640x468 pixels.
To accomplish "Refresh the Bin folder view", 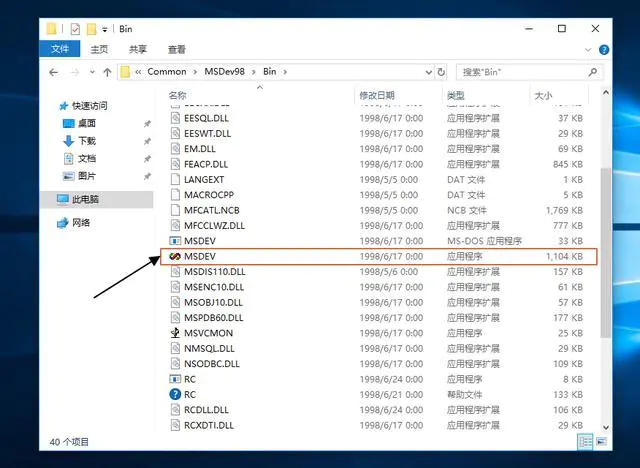I will coord(441,72).
